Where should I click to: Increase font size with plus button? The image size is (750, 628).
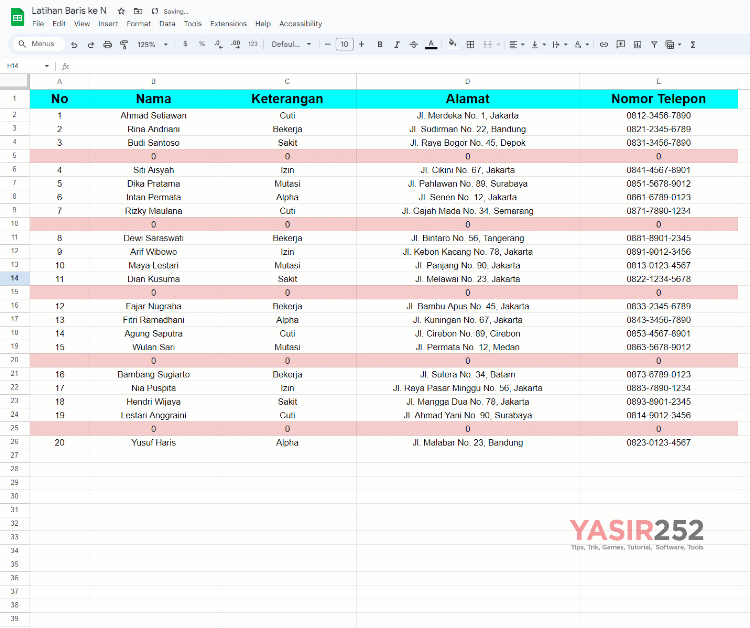(362, 44)
